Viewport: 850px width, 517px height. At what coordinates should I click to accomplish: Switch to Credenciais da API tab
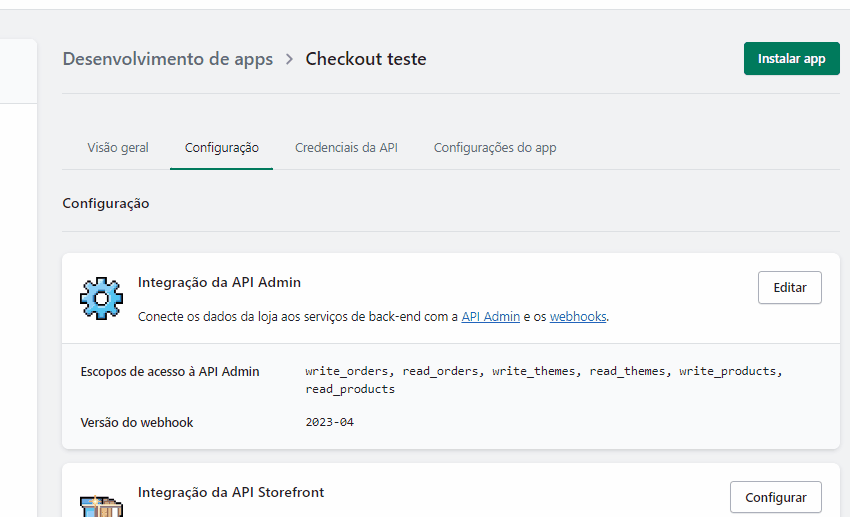click(x=346, y=147)
